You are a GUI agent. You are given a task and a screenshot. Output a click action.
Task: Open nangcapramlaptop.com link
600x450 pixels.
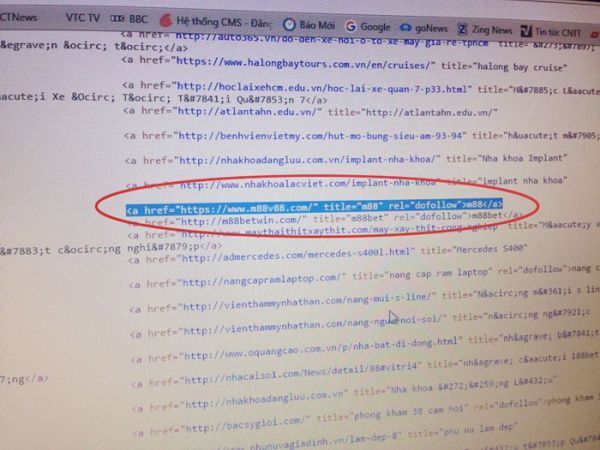(x=262, y=281)
